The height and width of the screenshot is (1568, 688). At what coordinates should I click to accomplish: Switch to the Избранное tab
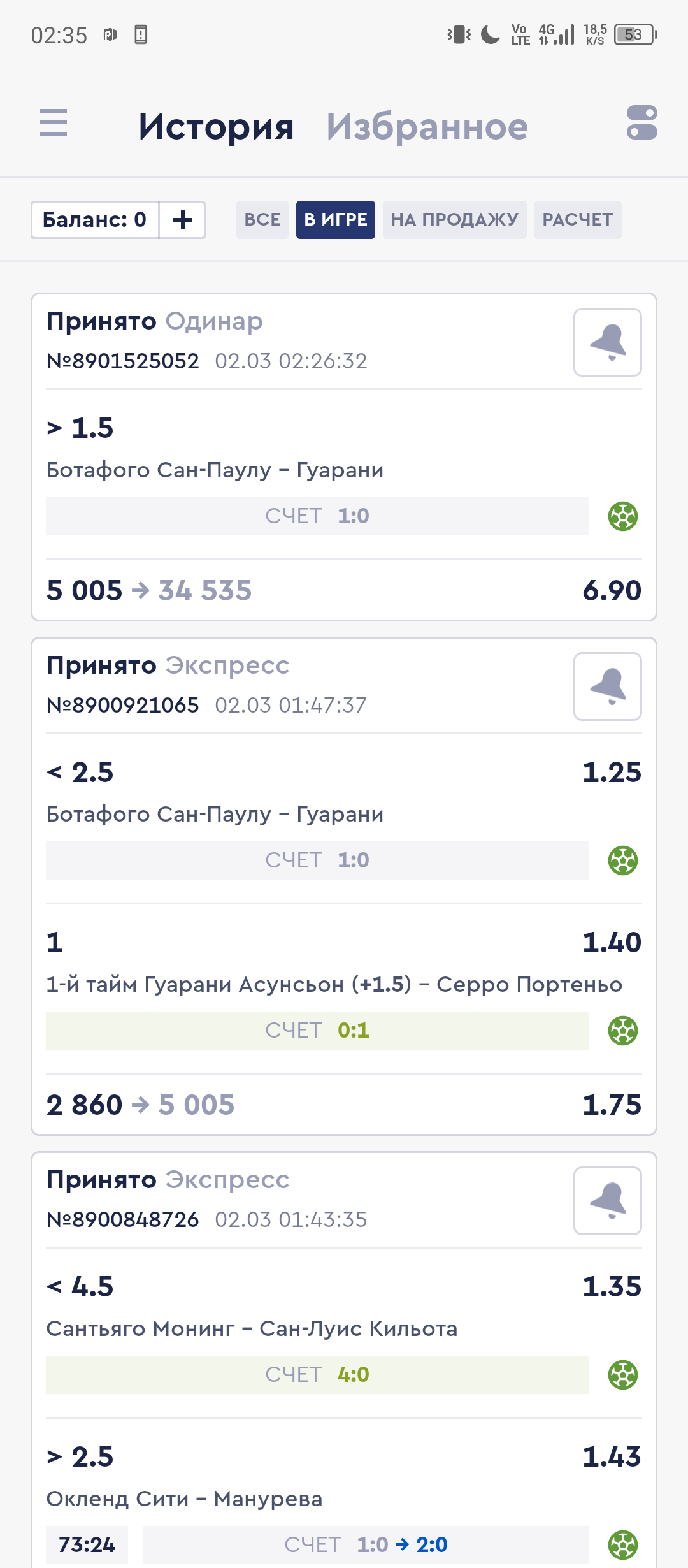[427, 126]
